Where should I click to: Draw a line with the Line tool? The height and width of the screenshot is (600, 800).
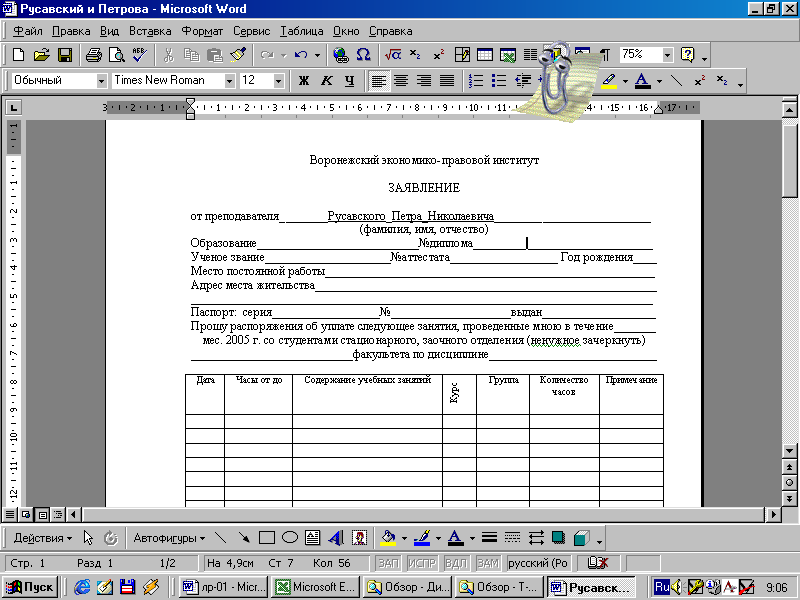coord(220,538)
